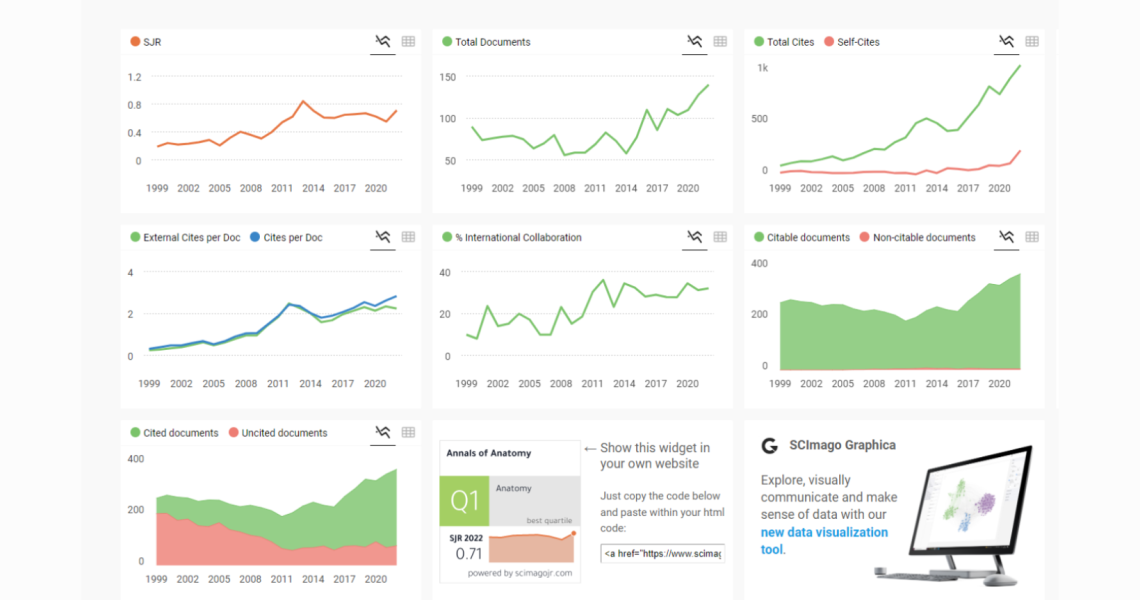Open the new data visualization tool link
The image size is (1140, 600).
coord(824,540)
